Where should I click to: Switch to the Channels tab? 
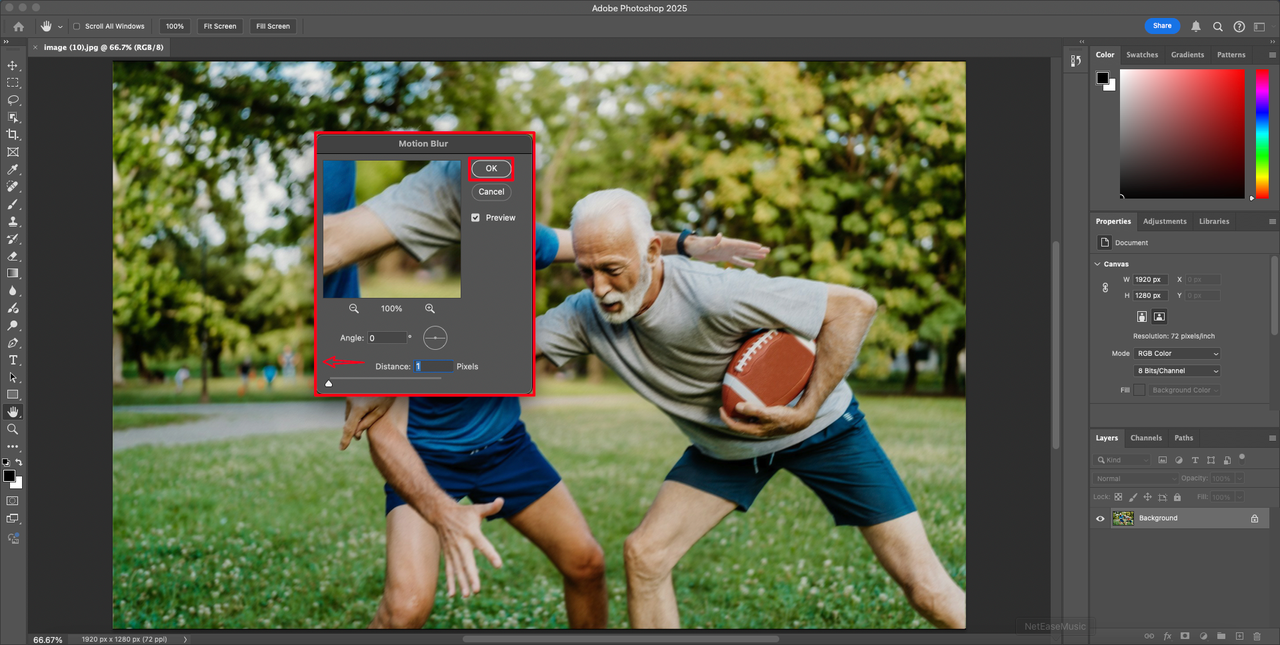(x=1146, y=438)
